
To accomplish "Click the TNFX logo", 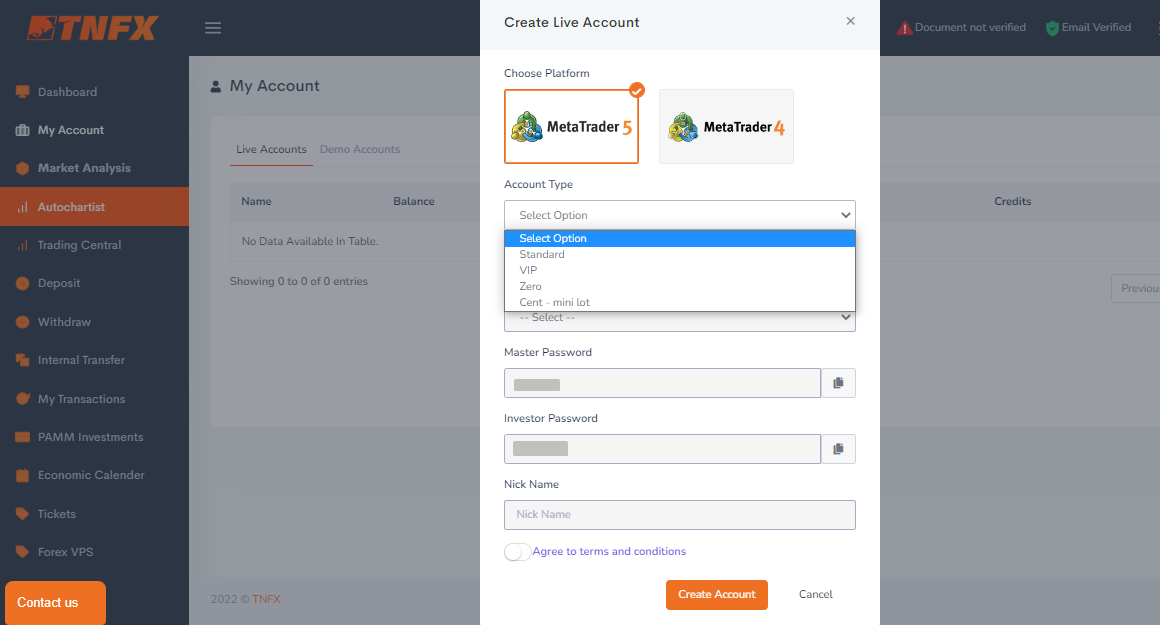I will pyautogui.click(x=92, y=28).
